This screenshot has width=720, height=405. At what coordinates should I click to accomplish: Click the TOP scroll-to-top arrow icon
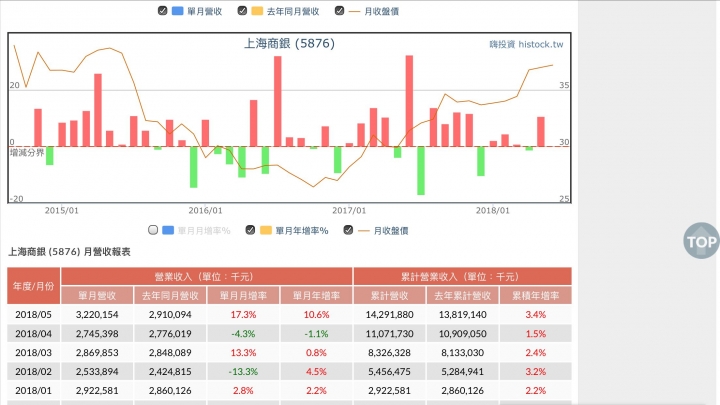[701, 241]
